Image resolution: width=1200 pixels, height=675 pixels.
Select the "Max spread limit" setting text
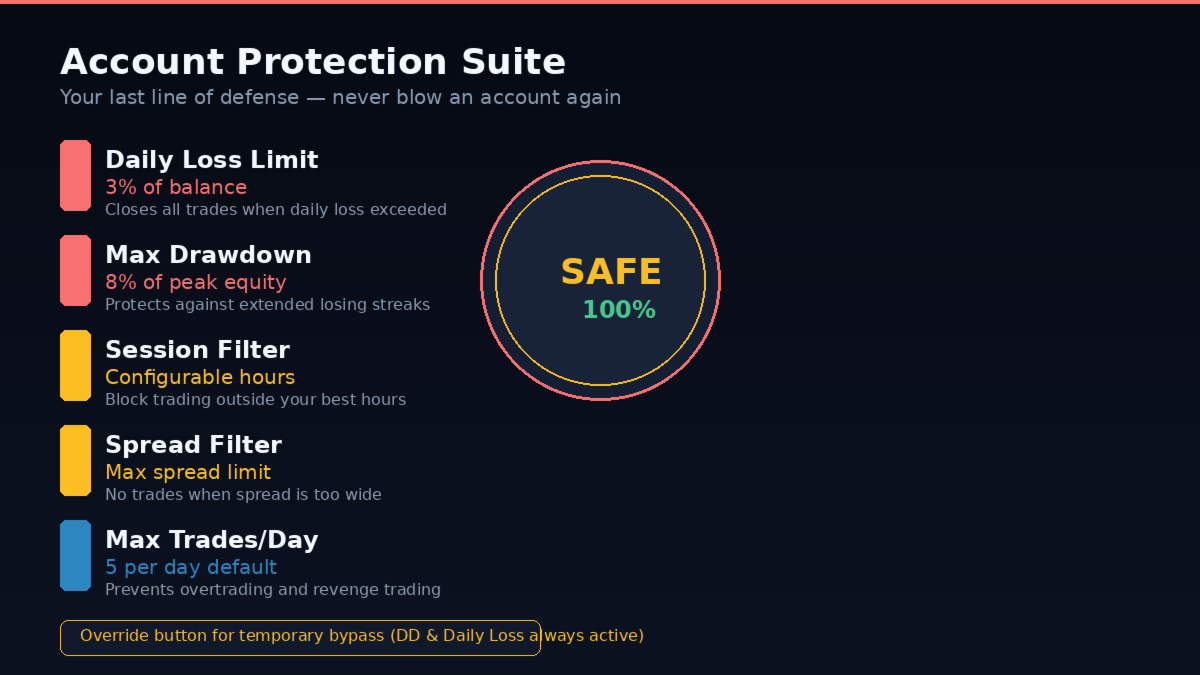188,472
